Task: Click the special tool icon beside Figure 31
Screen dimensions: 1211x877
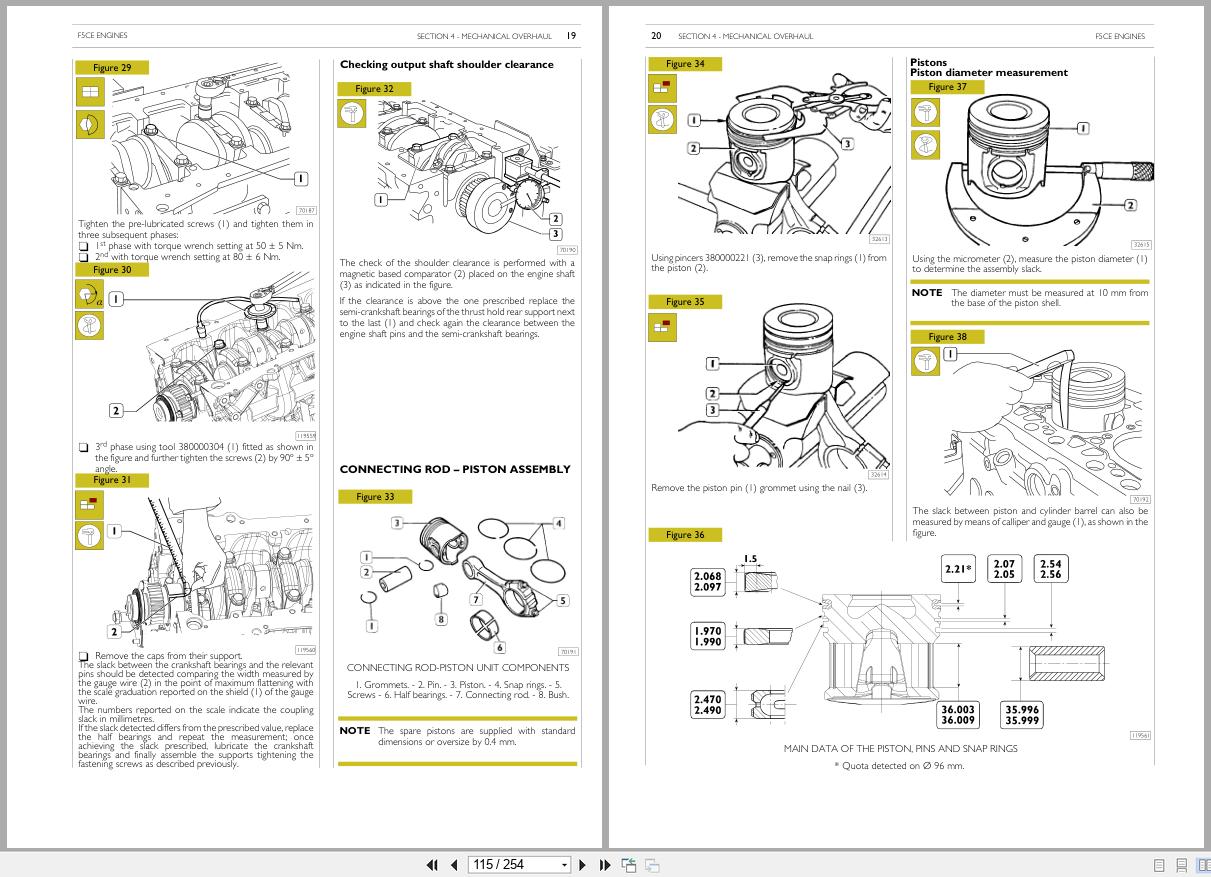Action: click(x=90, y=535)
